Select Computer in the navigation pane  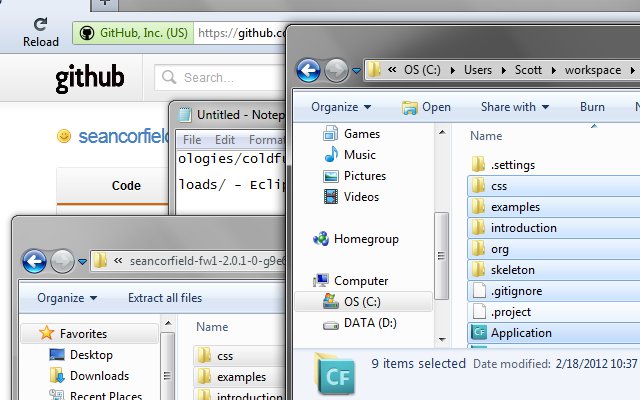coord(350,281)
